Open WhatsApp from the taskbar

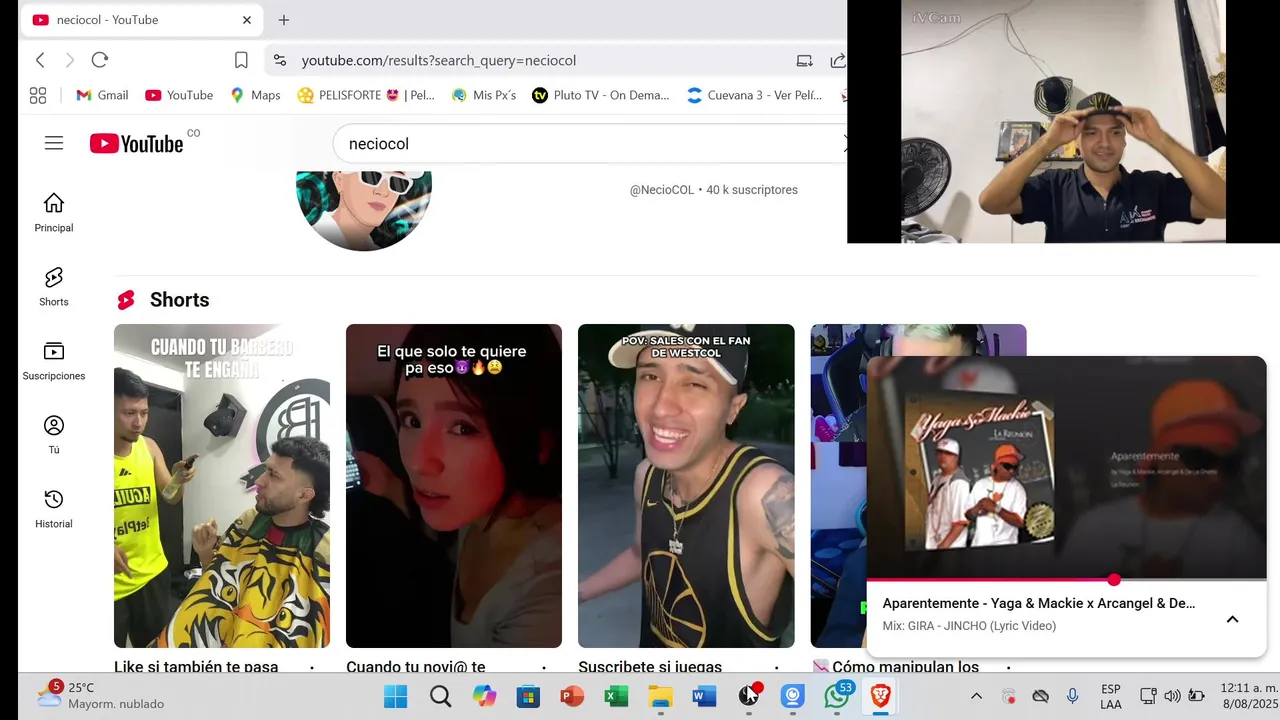837,696
